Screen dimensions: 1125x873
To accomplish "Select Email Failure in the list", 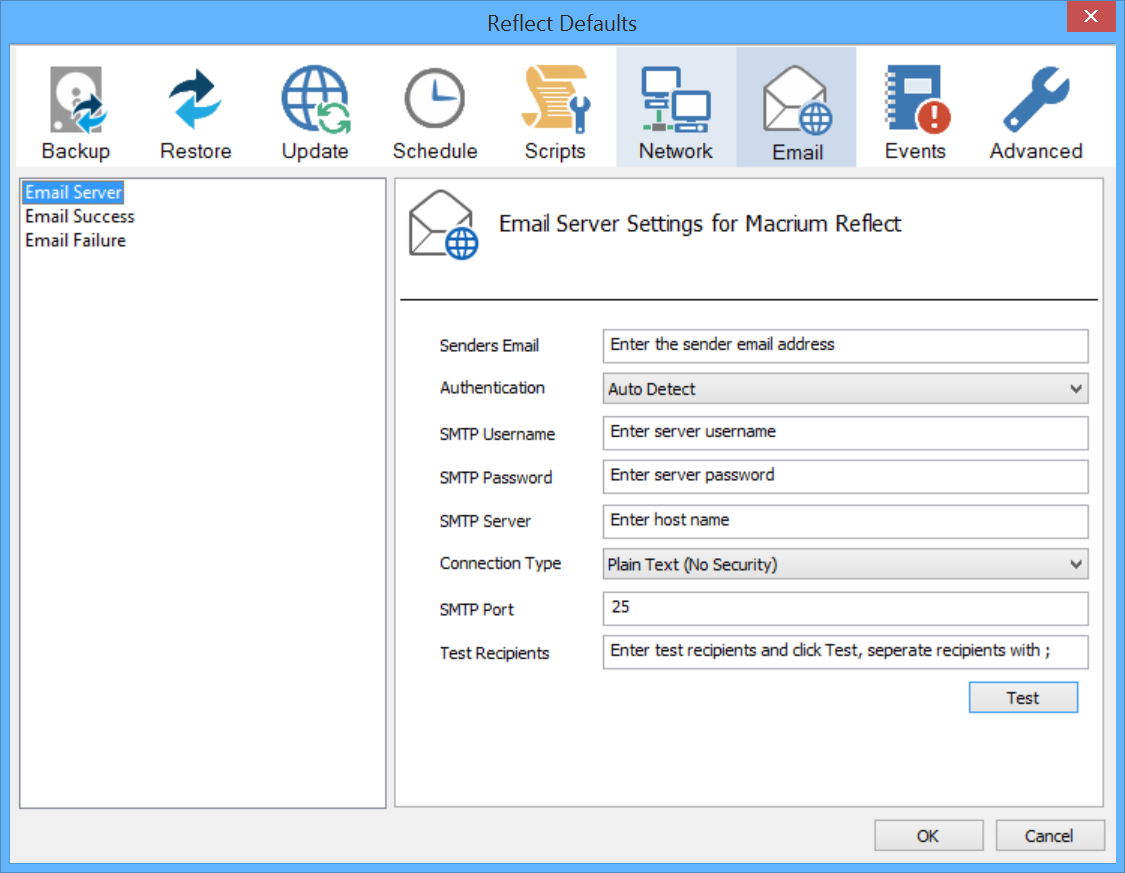I will click(76, 240).
